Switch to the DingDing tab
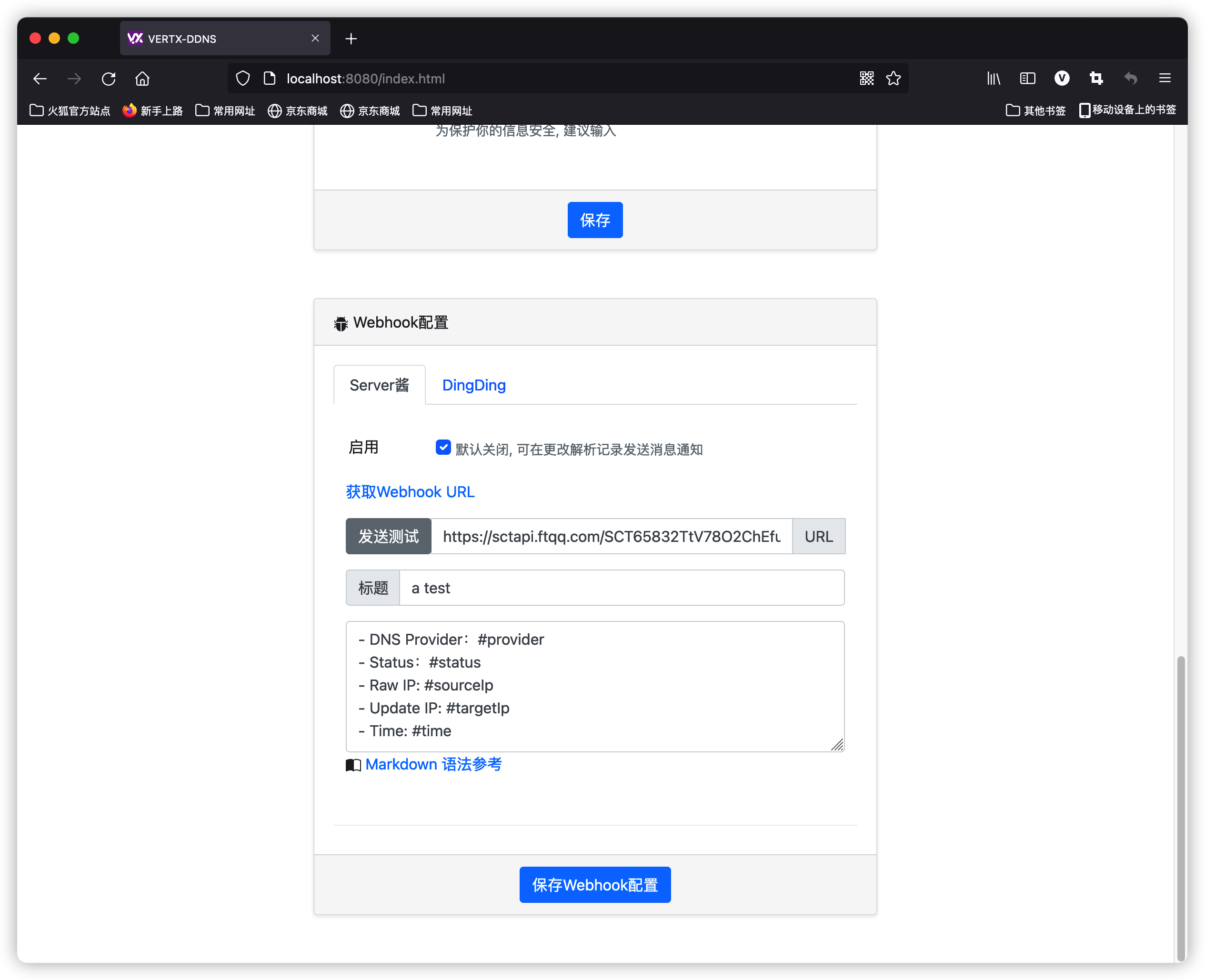 tap(474, 385)
